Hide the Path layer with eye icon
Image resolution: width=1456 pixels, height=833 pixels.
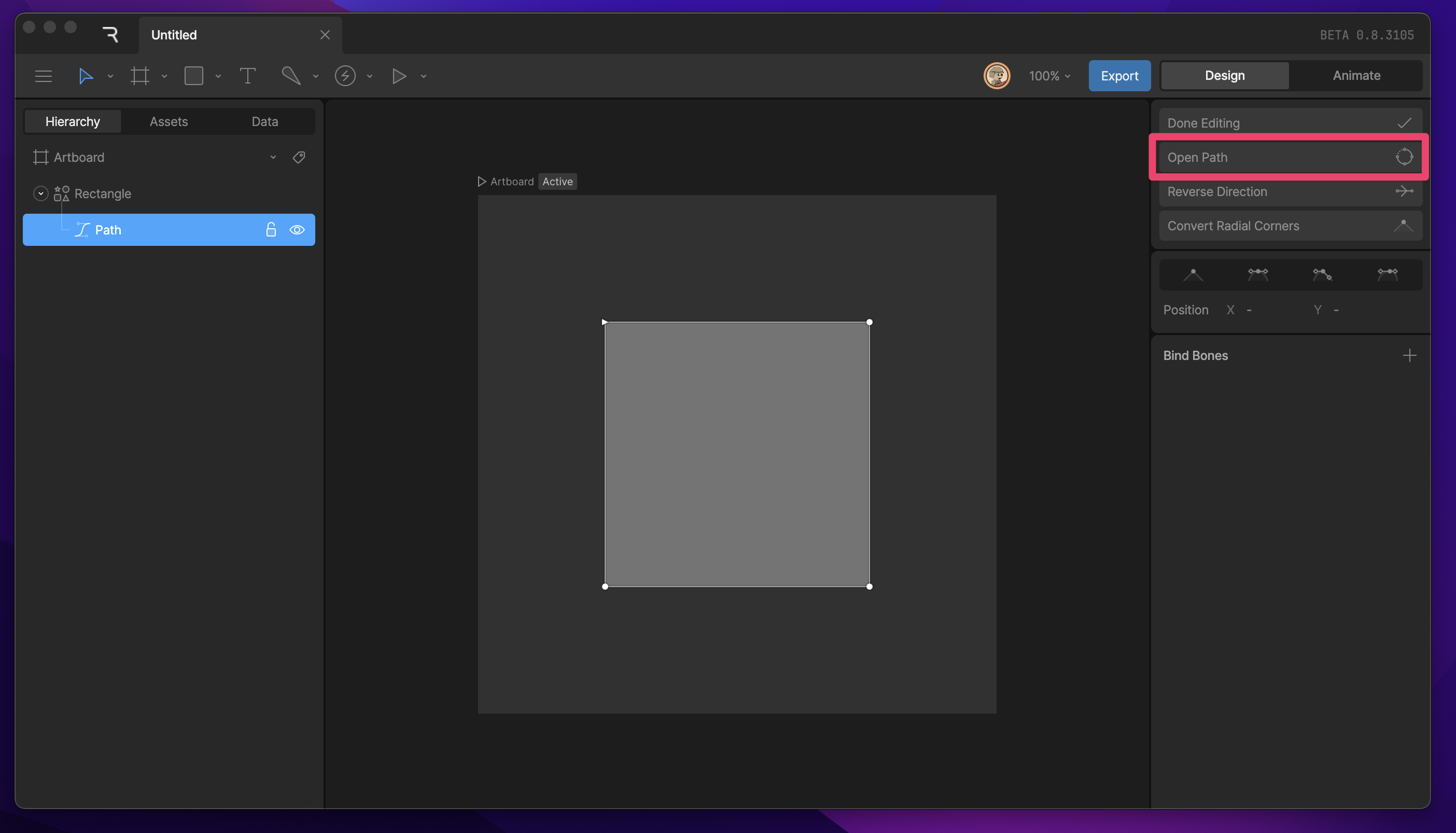point(297,230)
